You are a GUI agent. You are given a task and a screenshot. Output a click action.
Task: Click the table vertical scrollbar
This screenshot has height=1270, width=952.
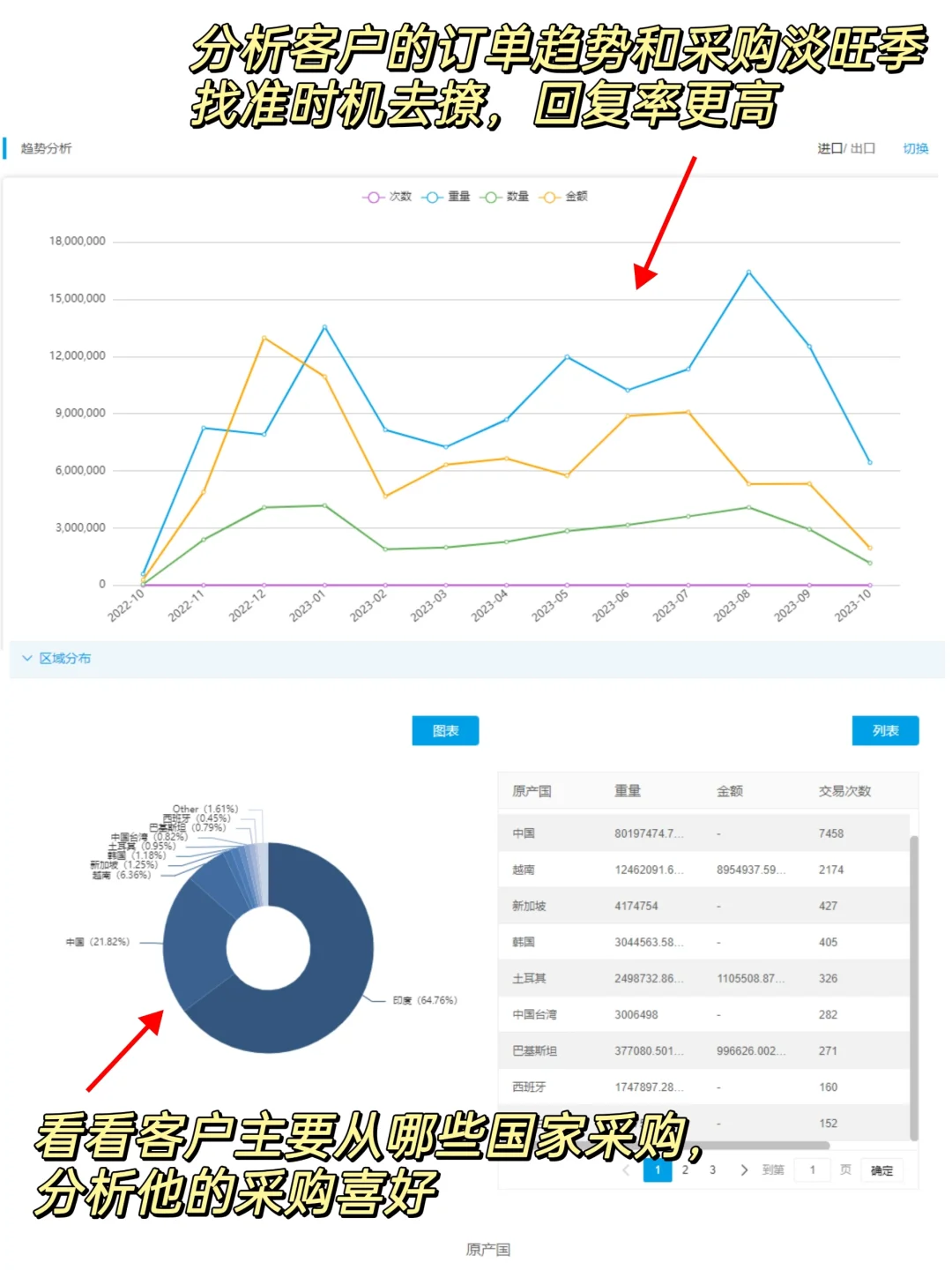[914, 987]
